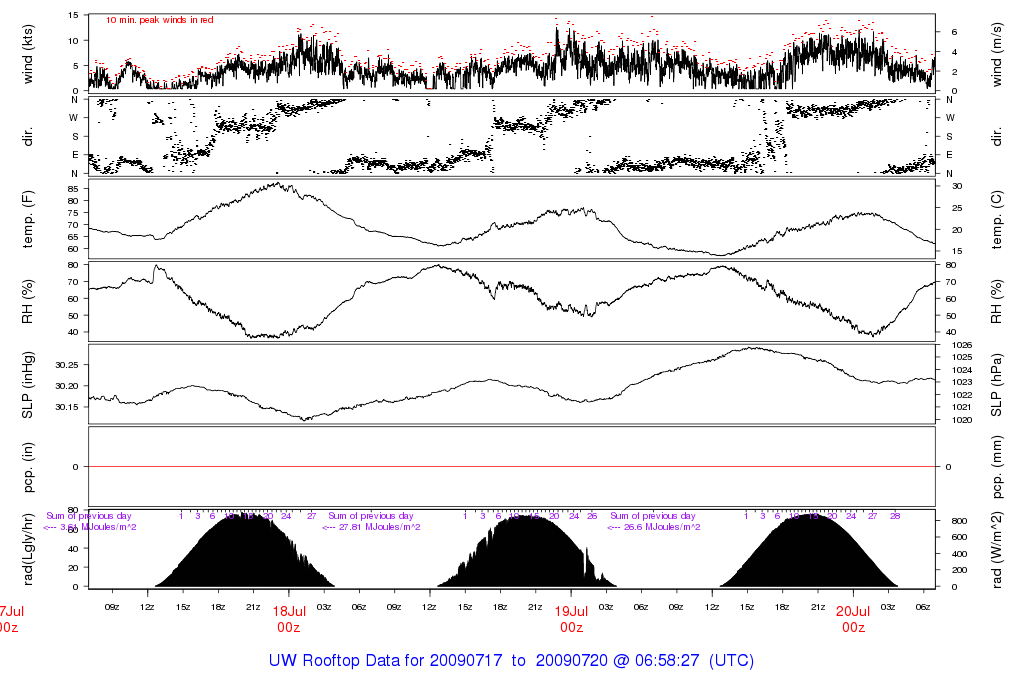1024x700 pixels.
Task: Click the '18Jul 00z' date marker
Action: click(289, 619)
